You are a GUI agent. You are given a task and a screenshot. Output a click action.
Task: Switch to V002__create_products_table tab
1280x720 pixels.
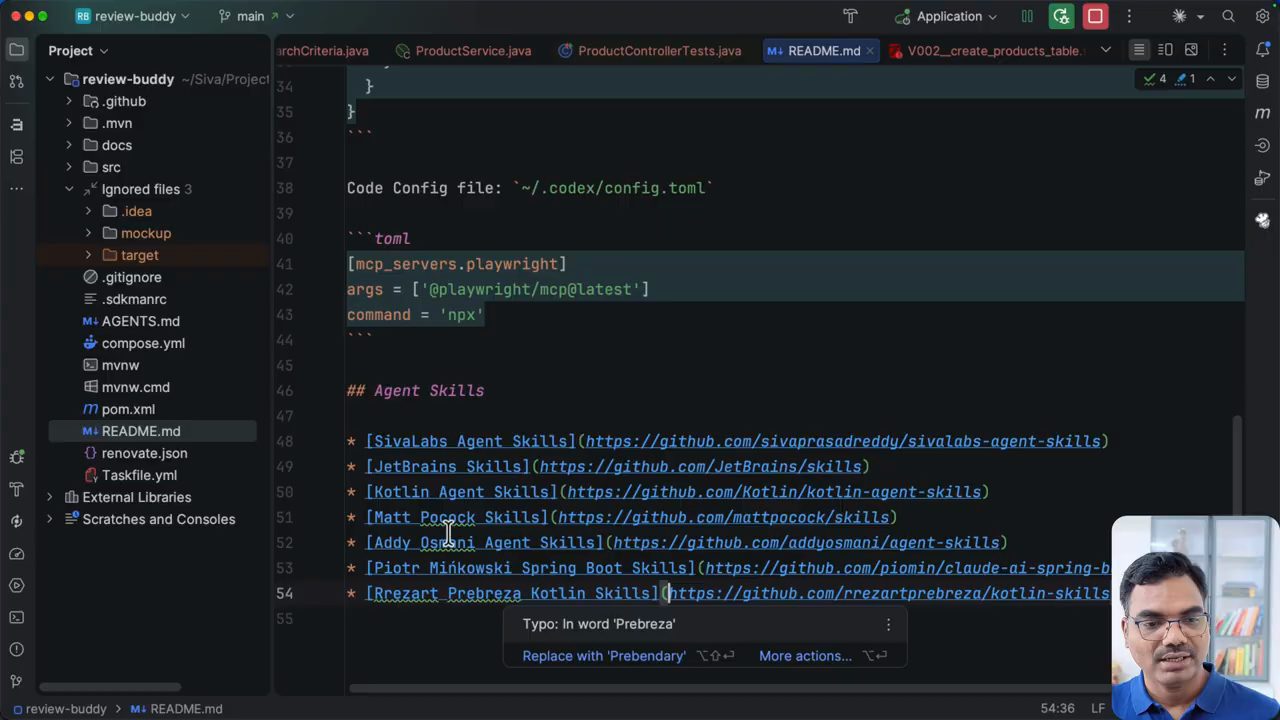click(x=983, y=51)
